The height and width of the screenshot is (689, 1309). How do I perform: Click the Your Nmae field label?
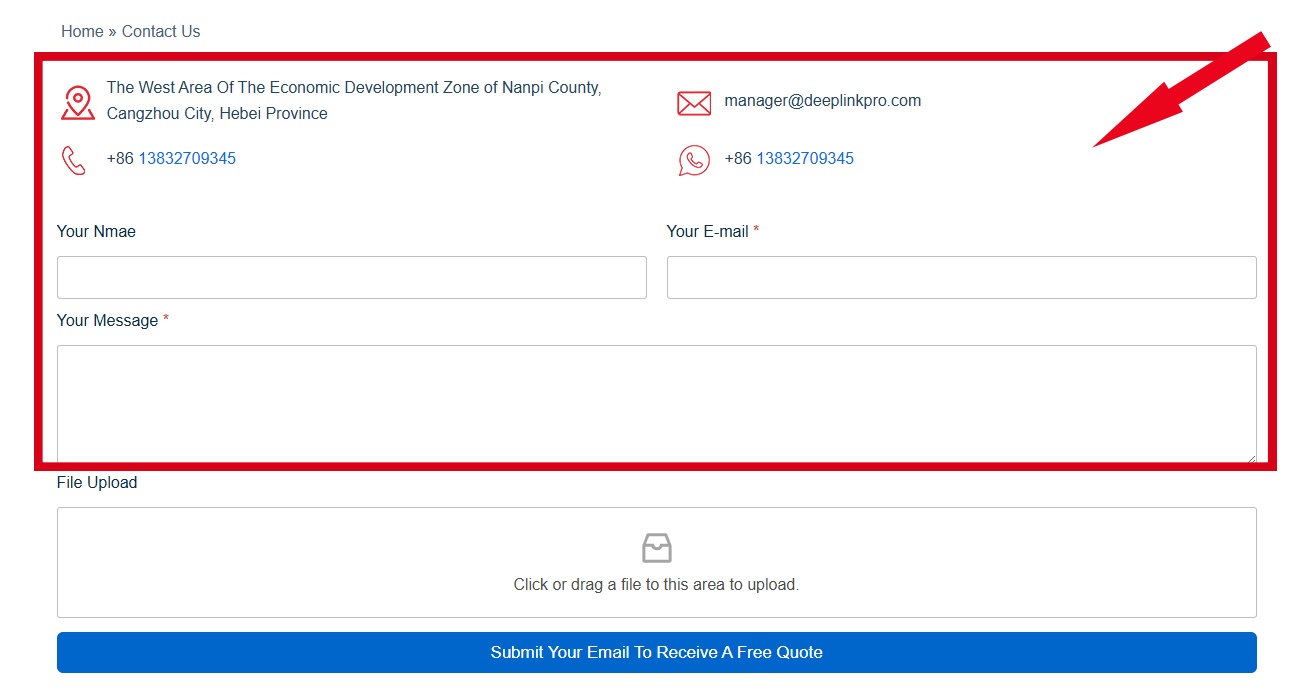coord(96,231)
